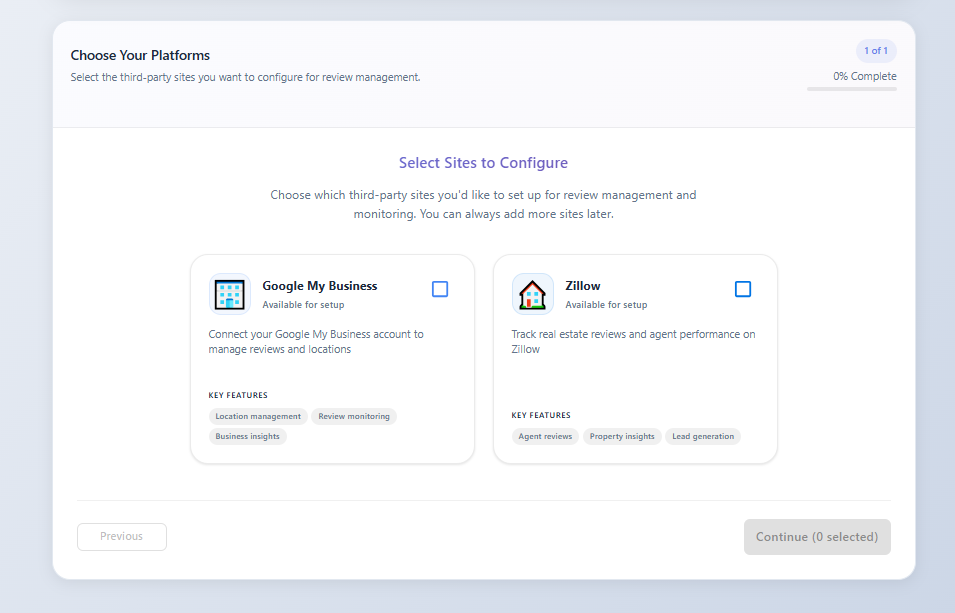
Task: Click the Previous button
Action: [x=122, y=537]
